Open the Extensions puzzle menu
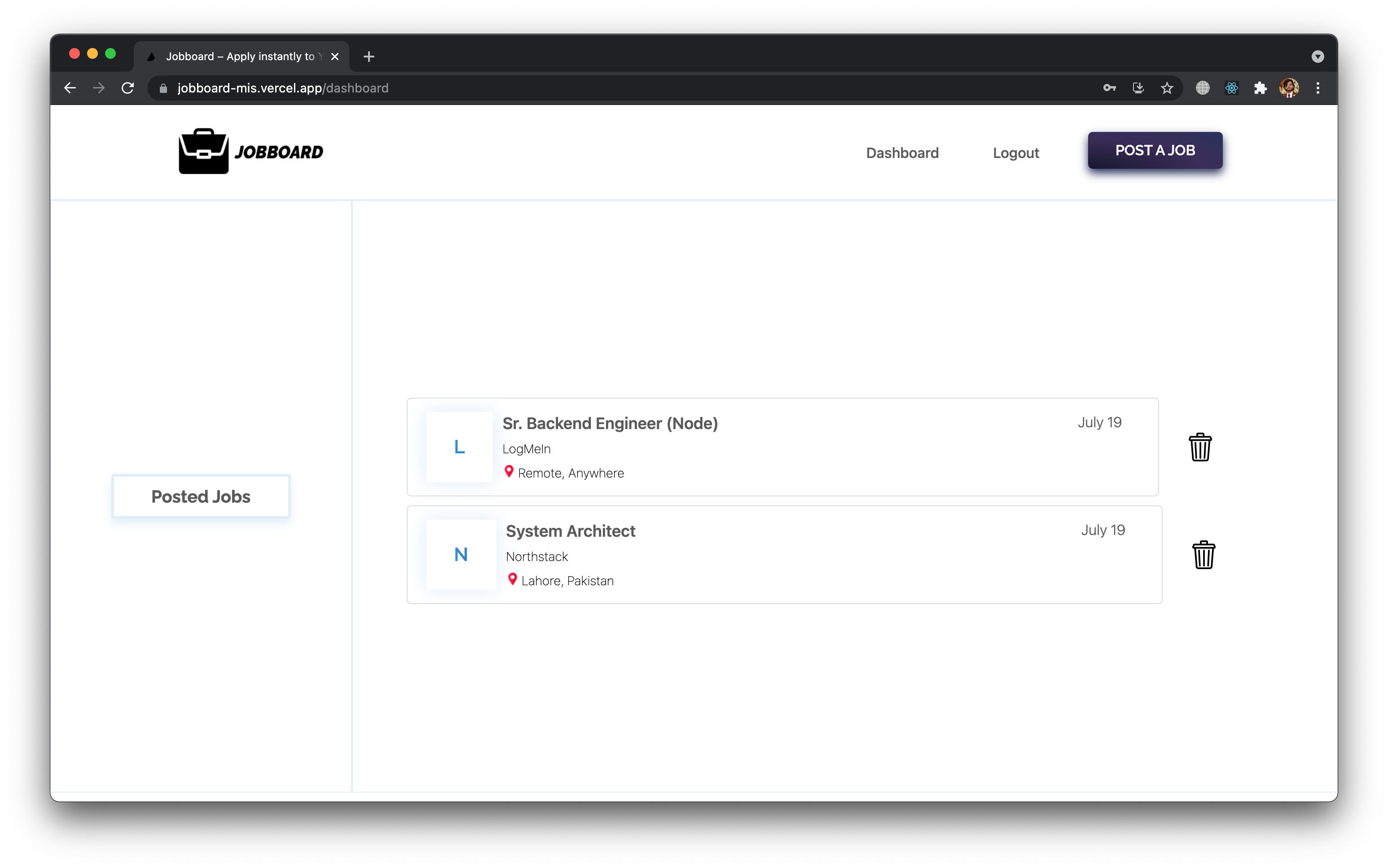 pyautogui.click(x=1260, y=88)
